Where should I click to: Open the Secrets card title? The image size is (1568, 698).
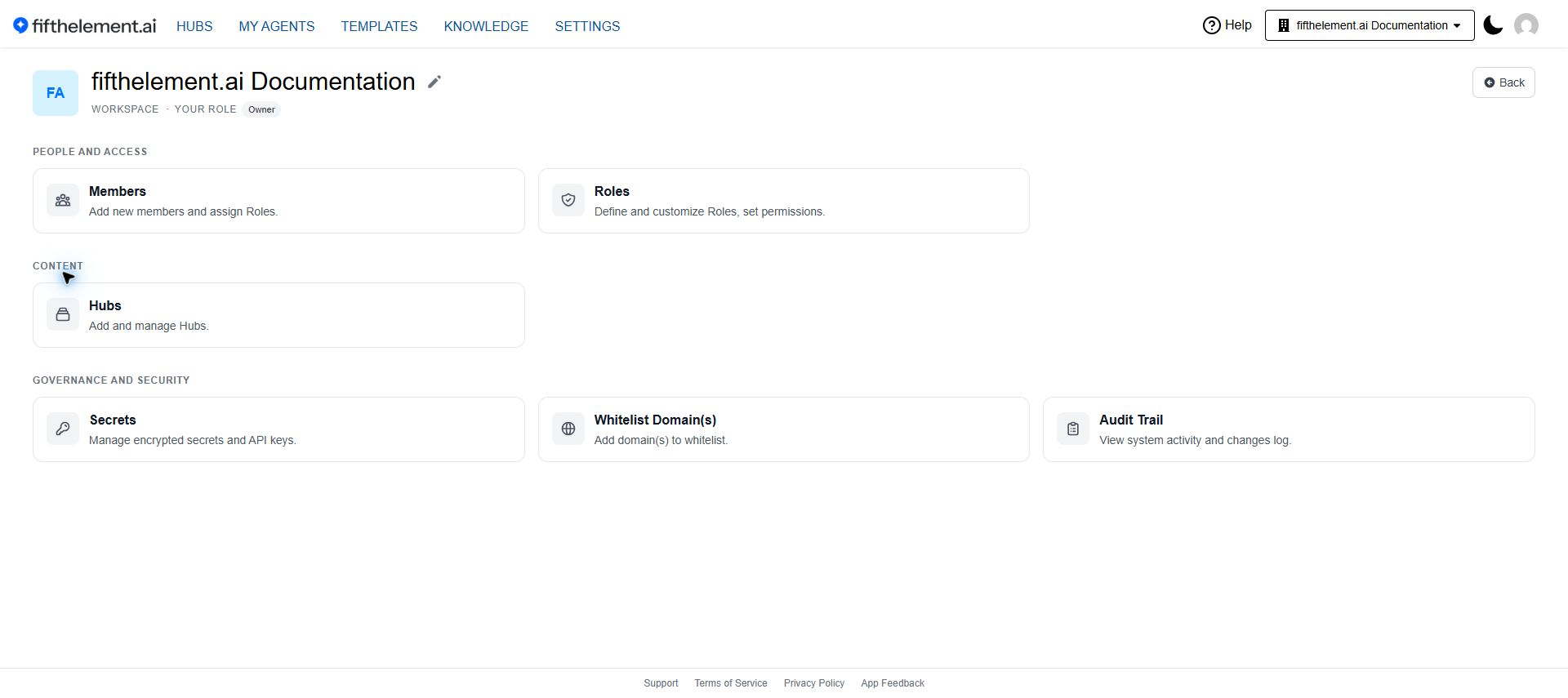113,420
